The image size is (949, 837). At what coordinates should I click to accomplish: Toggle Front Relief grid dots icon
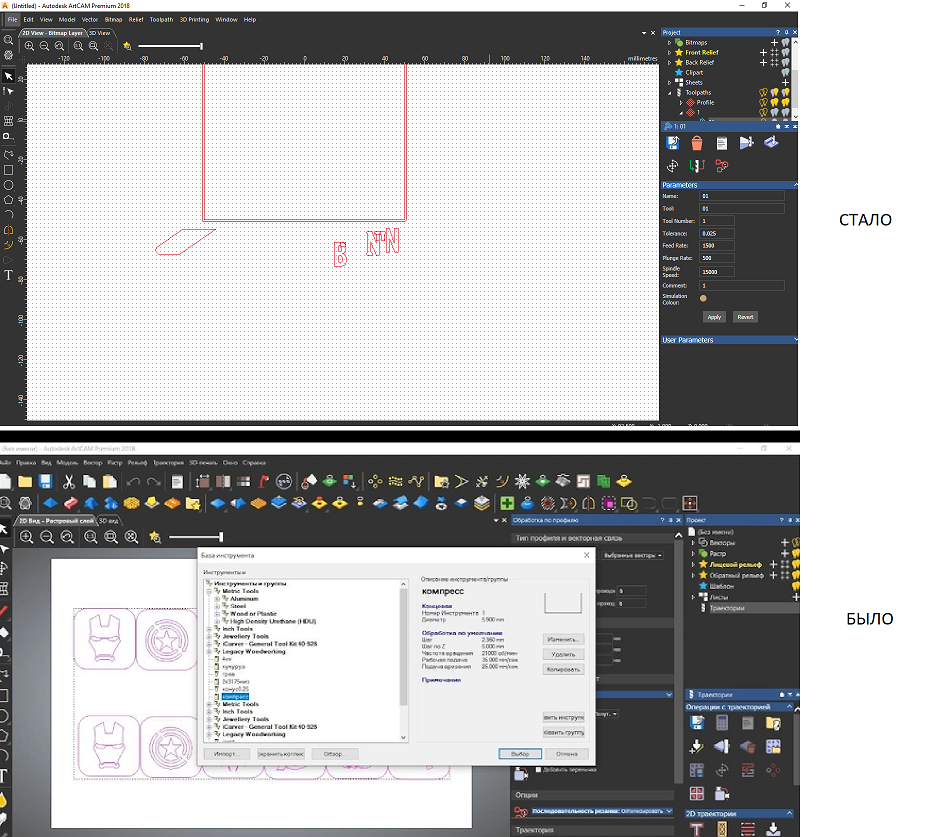775,53
